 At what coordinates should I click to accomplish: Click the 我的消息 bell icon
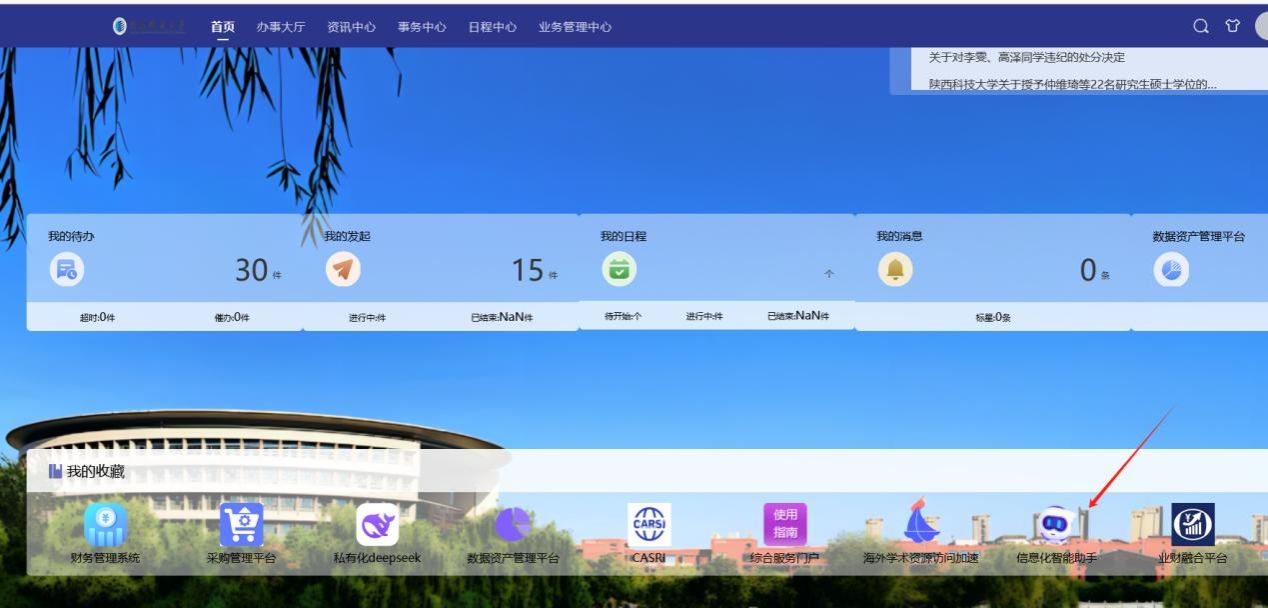click(x=895, y=270)
